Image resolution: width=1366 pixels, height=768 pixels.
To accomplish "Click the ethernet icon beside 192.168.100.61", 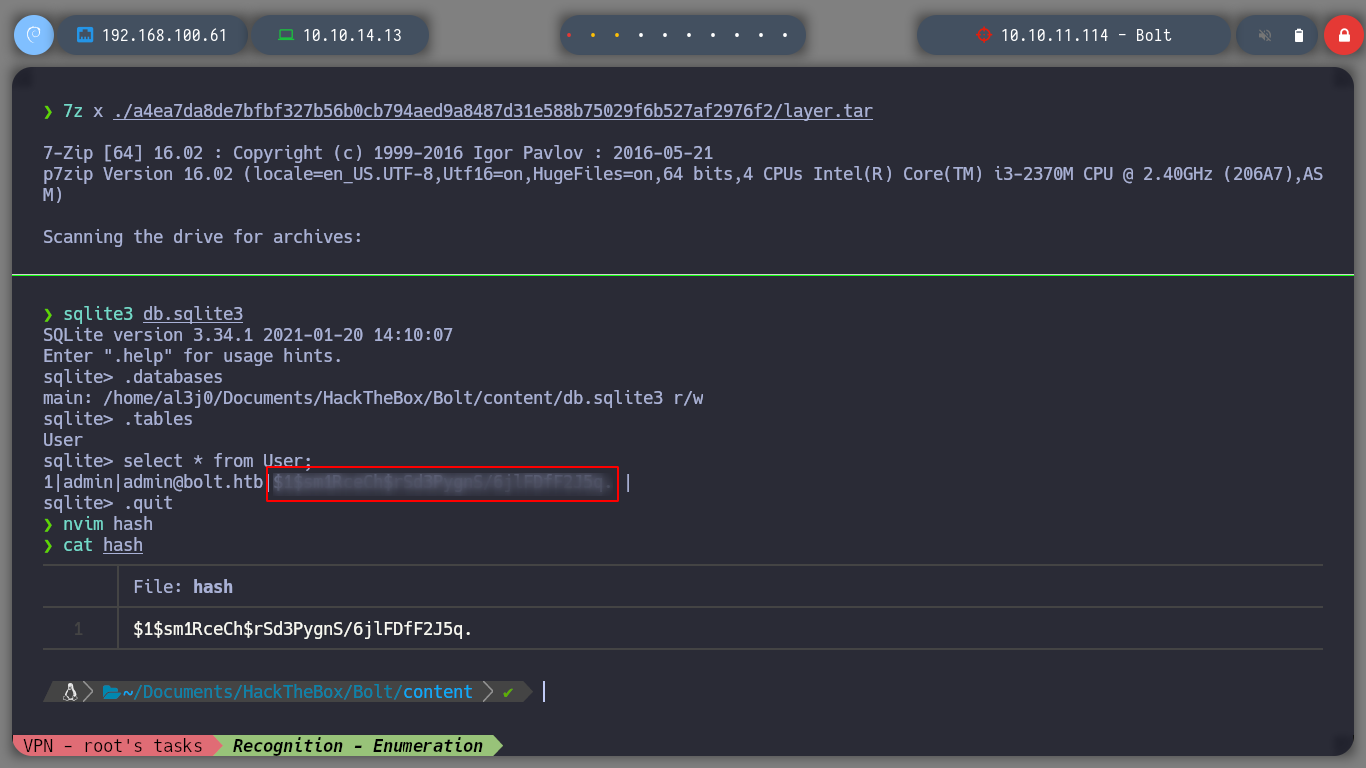I will [85, 35].
